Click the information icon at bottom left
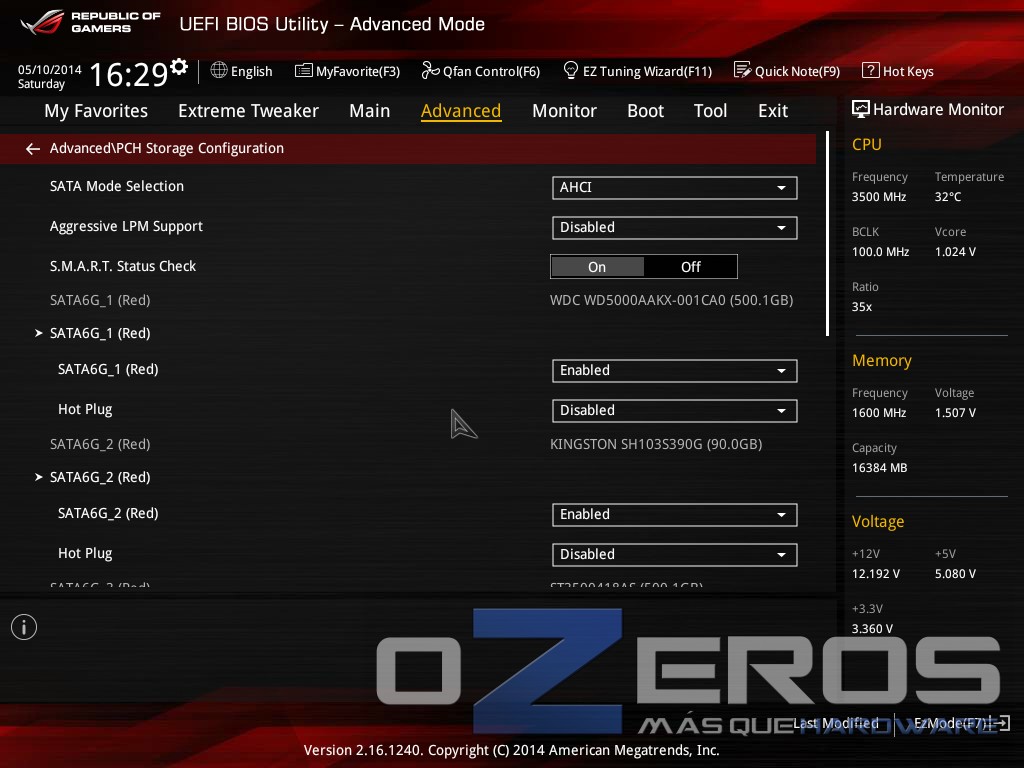The width and height of the screenshot is (1024, 768). pos(24,627)
